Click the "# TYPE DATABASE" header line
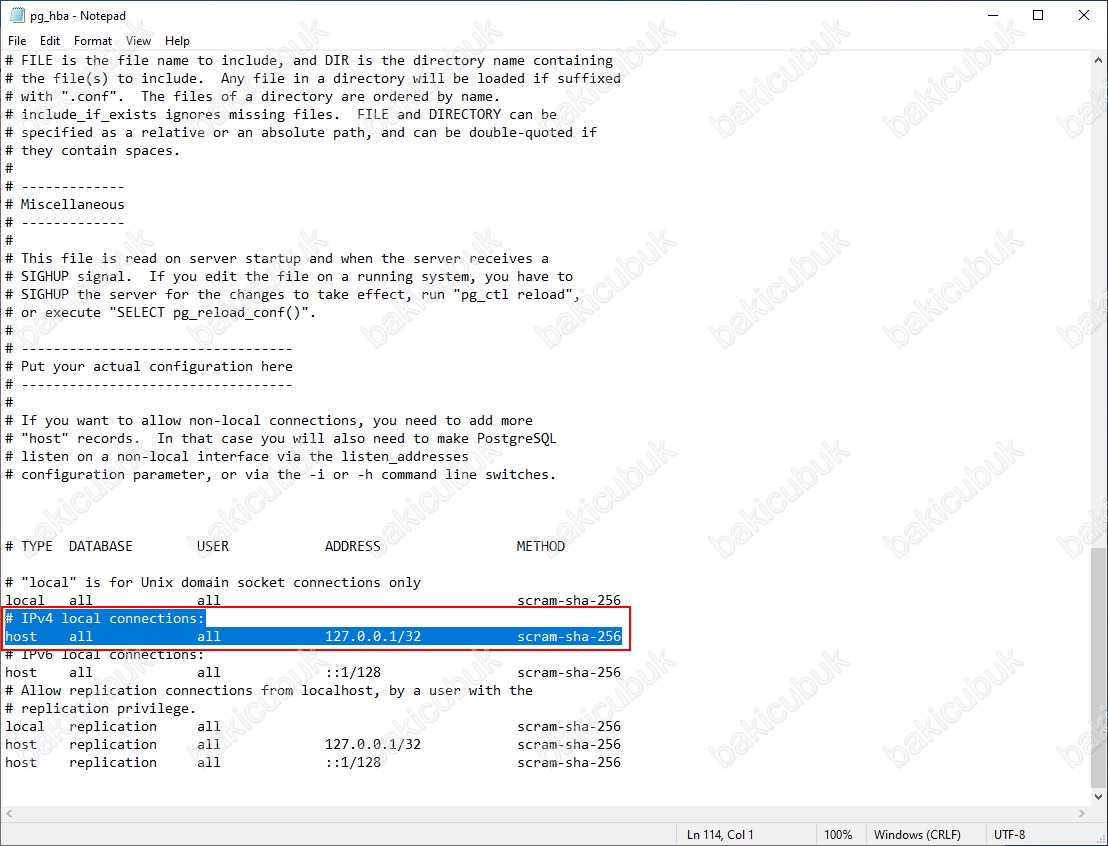This screenshot has height=846, width=1108. point(69,546)
